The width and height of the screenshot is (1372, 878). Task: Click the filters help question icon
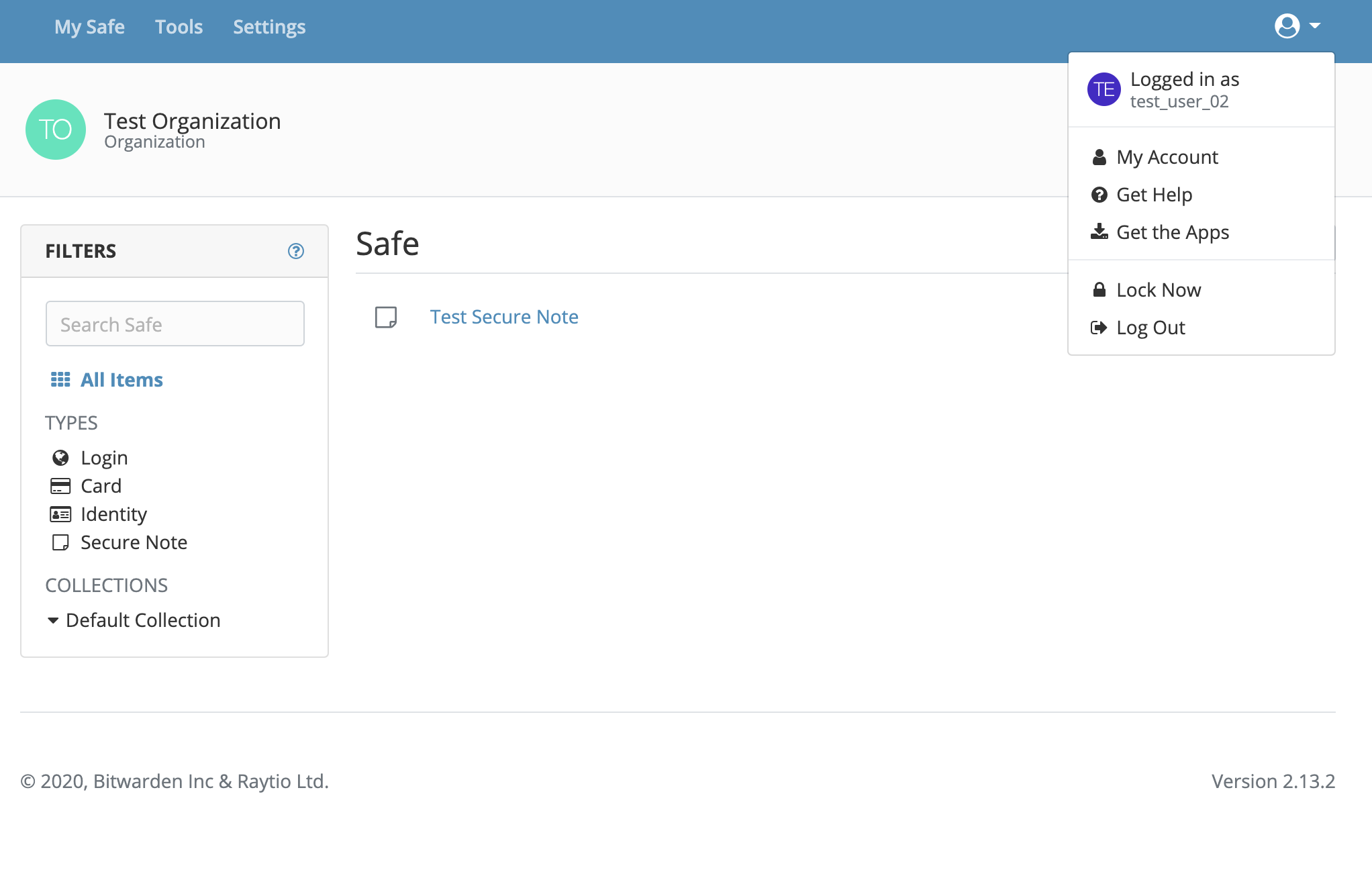[296, 251]
